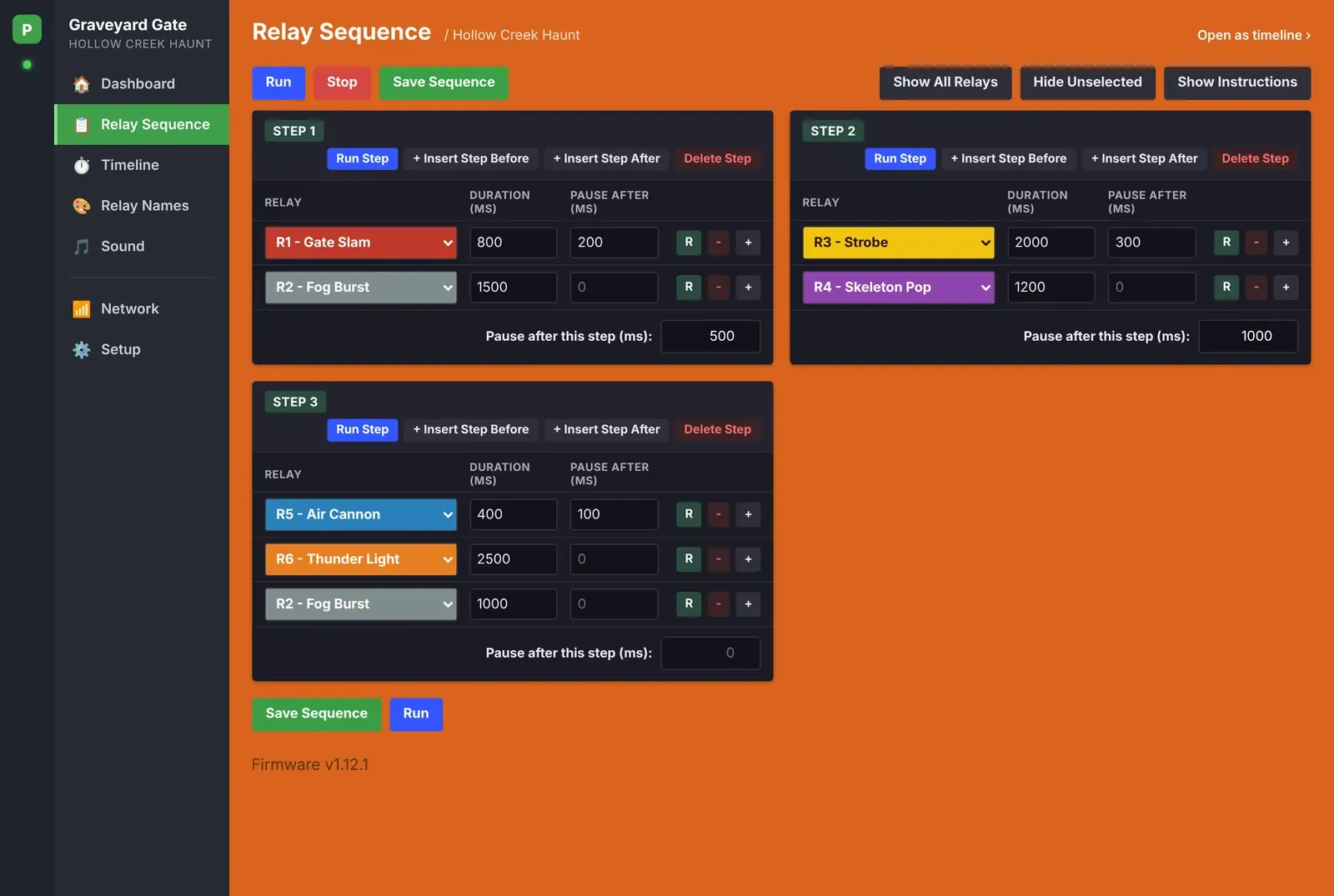Screen dimensions: 1334x896
Task: Click R button on R1 - Gate Slam row
Action: point(689,243)
